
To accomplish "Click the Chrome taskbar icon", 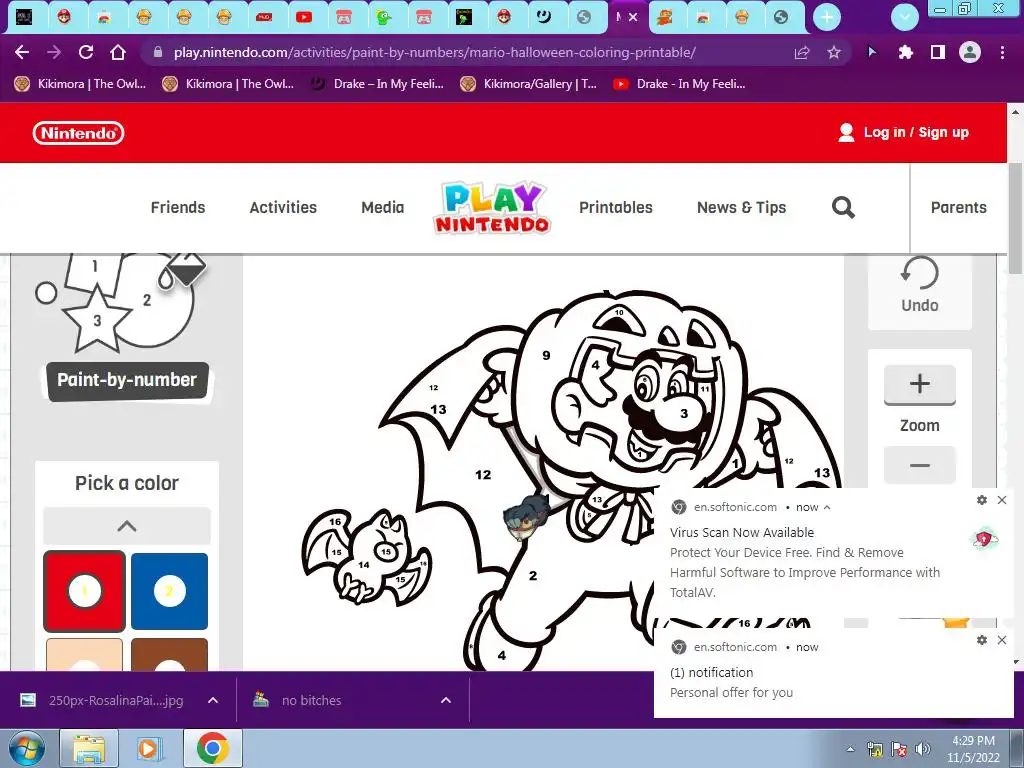I will [x=212, y=749].
